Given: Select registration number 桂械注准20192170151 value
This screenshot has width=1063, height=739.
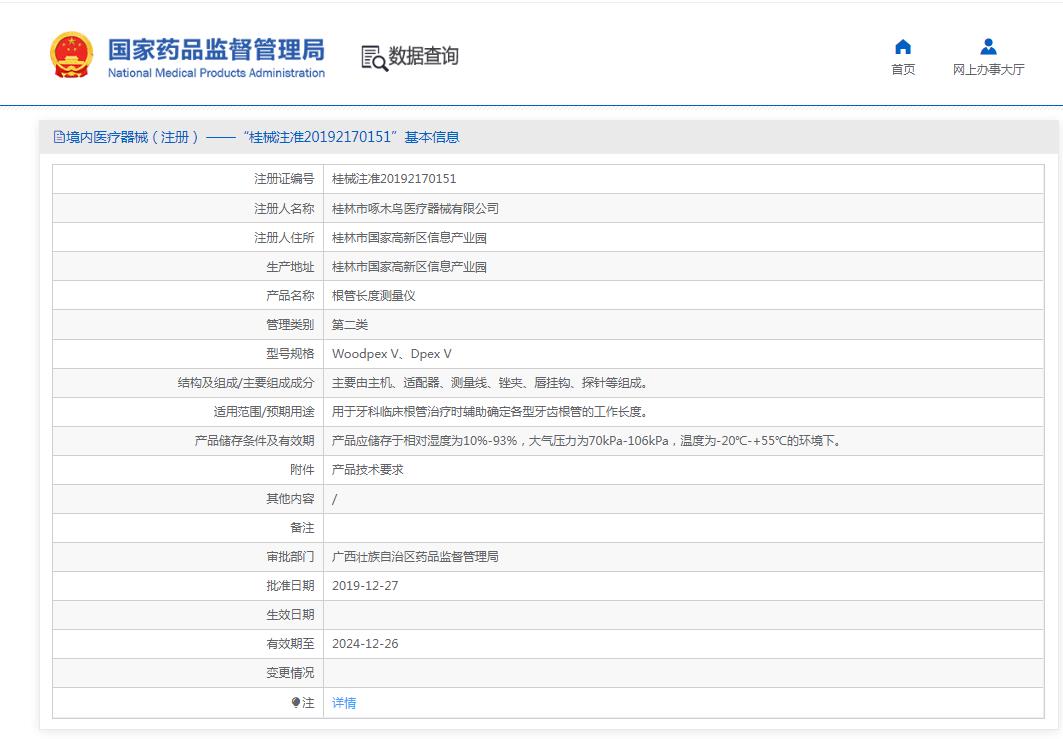Looking at the screenshot, I should coord(394,179).
